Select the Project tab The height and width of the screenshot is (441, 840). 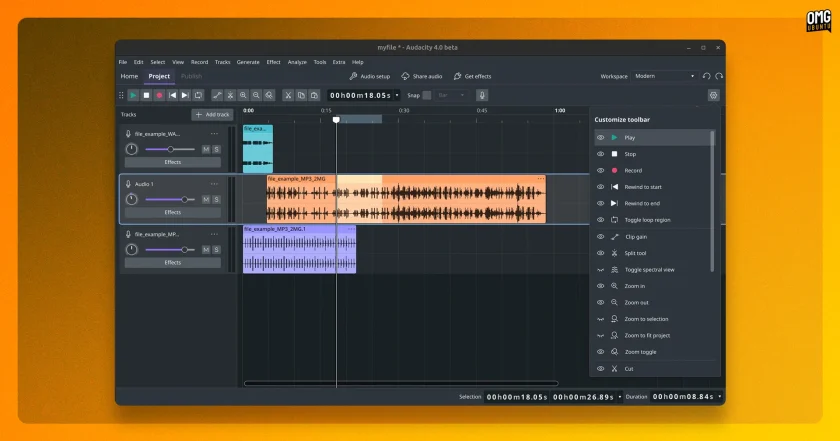pyautogui.click(x=159, y=77)
